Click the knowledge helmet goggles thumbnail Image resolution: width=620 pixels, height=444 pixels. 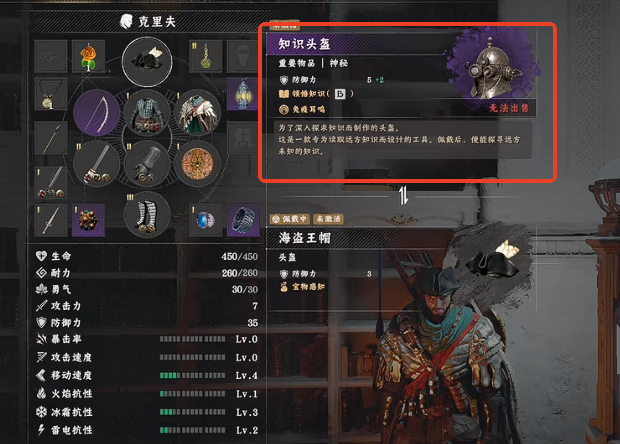pos(493,68)
